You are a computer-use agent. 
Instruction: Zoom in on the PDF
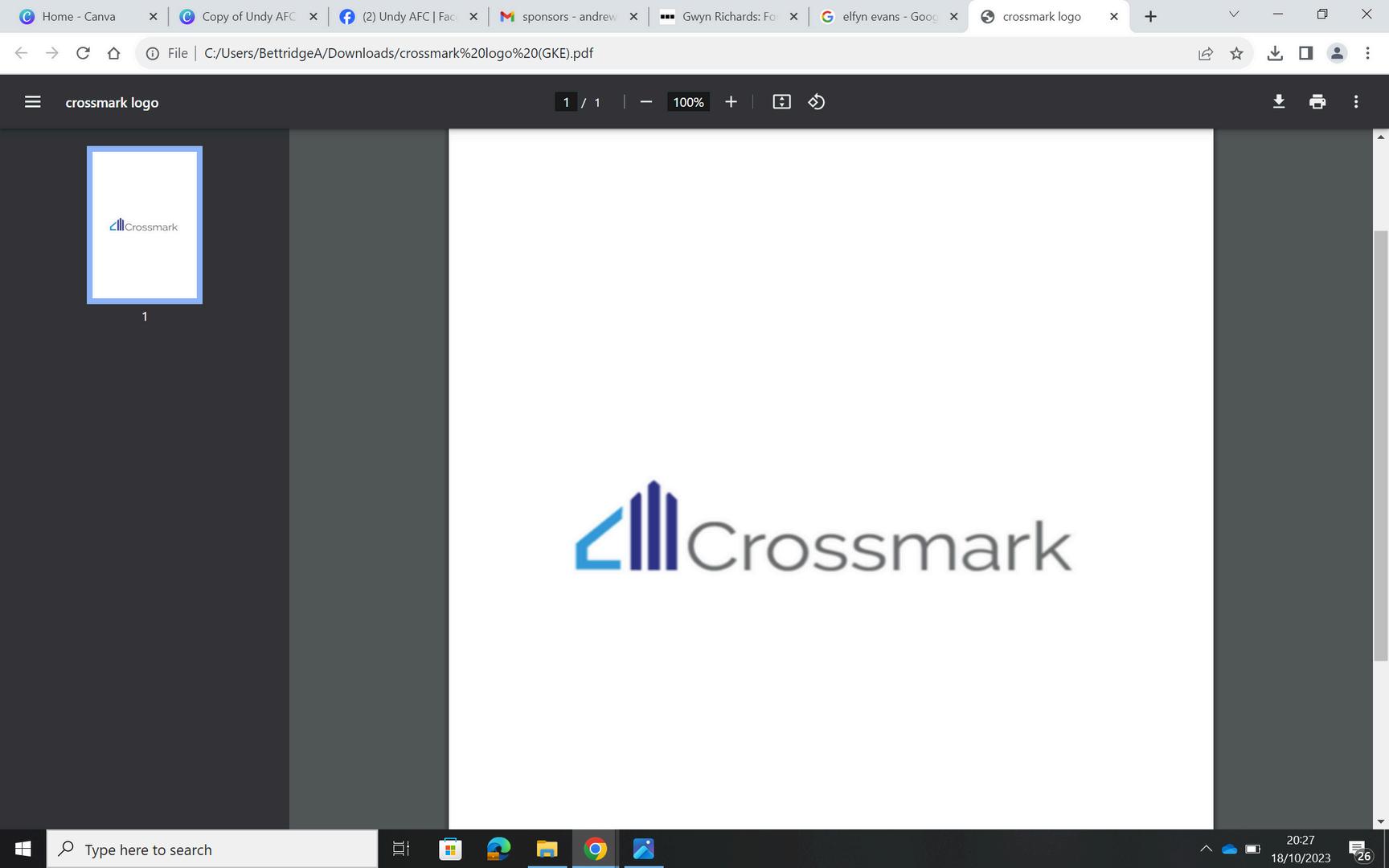[731, 102]
